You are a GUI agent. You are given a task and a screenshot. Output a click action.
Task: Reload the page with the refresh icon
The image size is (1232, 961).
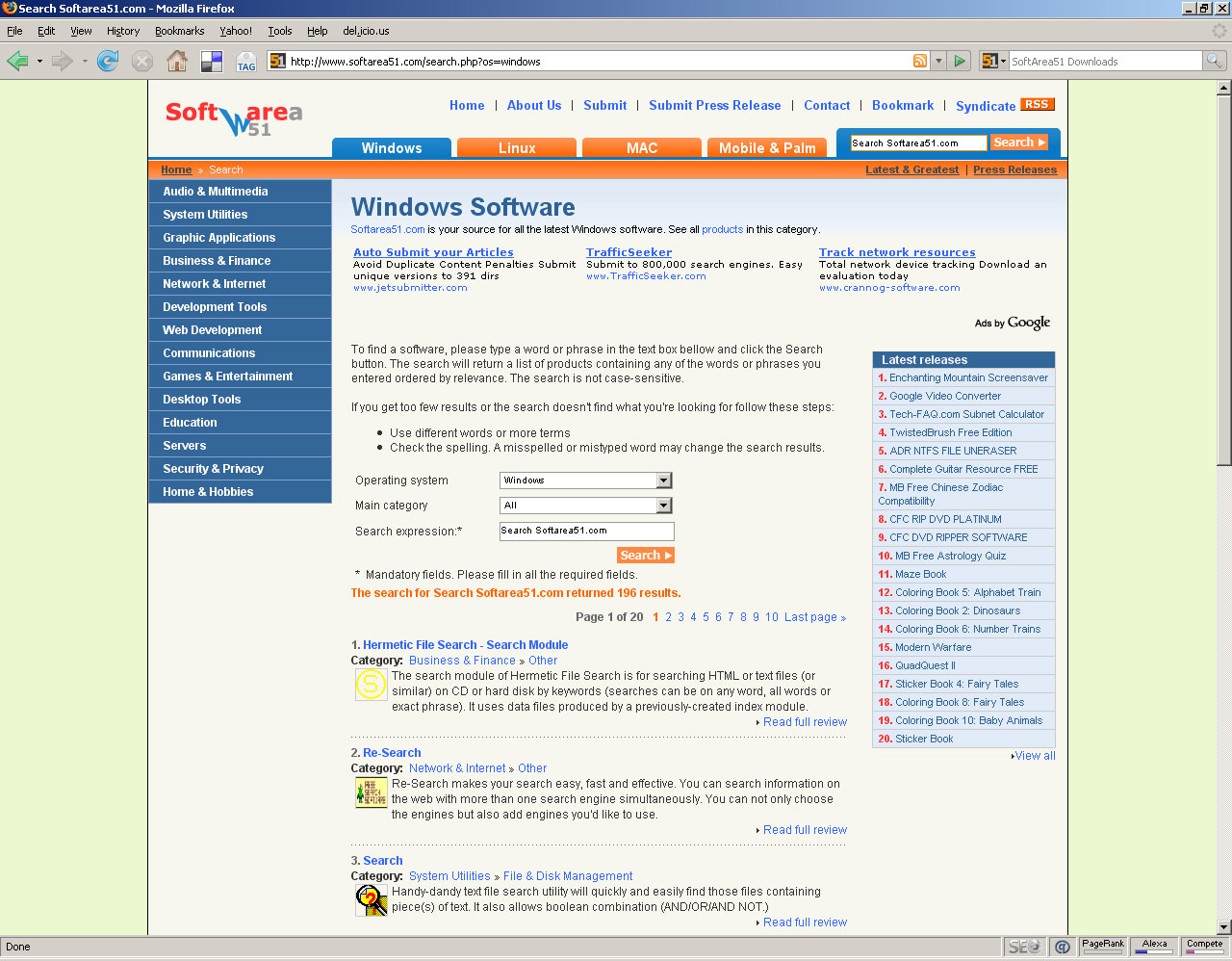(x=108, y=62)
